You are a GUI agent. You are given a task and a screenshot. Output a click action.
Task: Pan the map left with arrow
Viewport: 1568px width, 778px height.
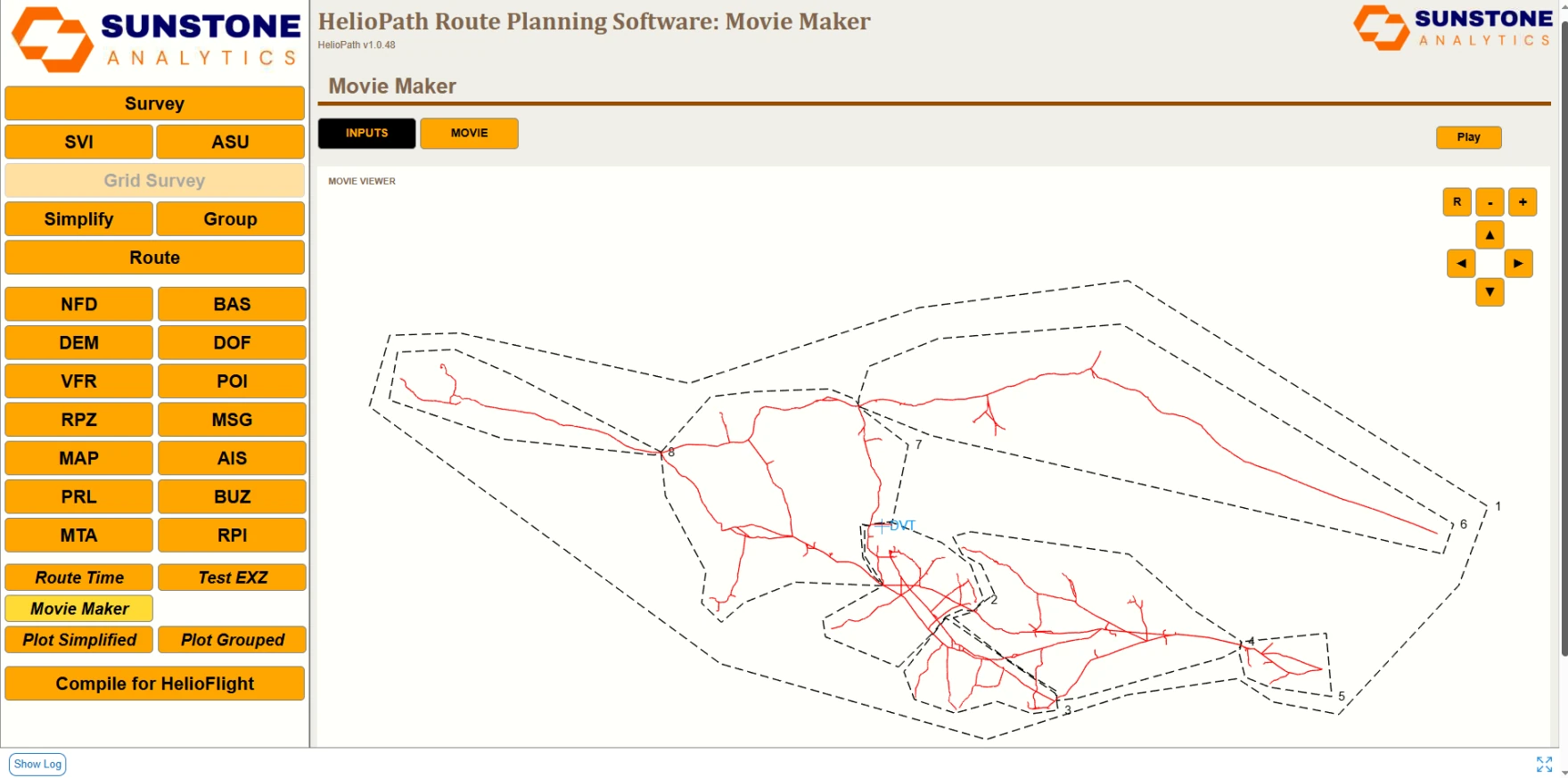[1461, 264]
